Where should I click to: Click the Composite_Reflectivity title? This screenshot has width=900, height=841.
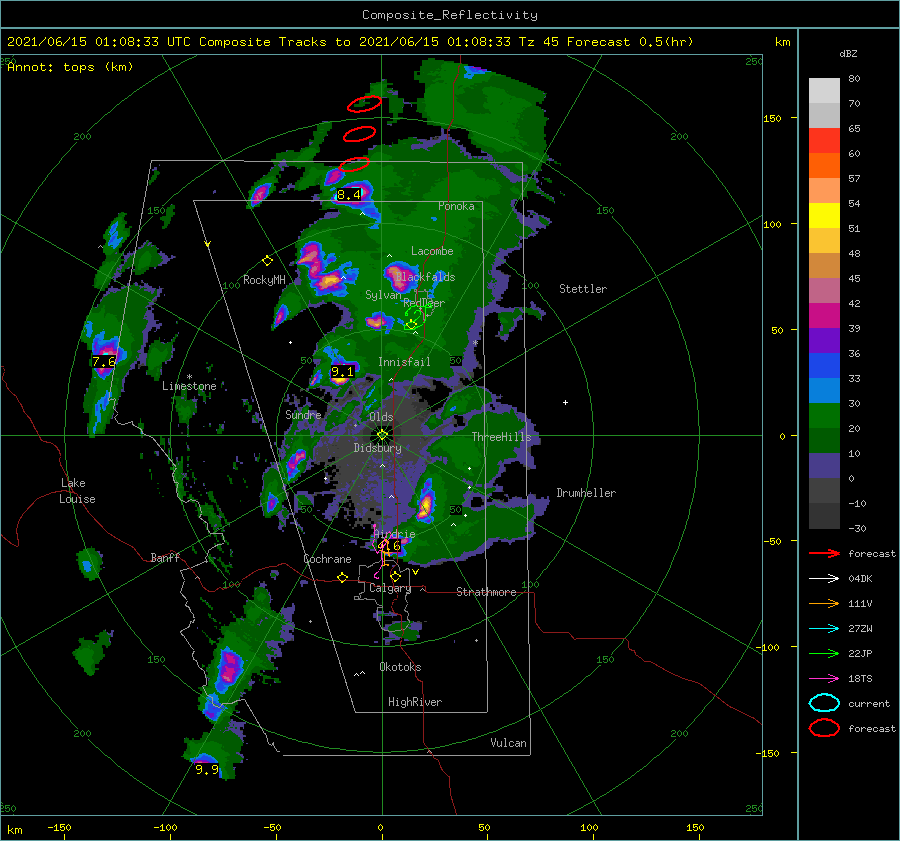tap(449, 15)
